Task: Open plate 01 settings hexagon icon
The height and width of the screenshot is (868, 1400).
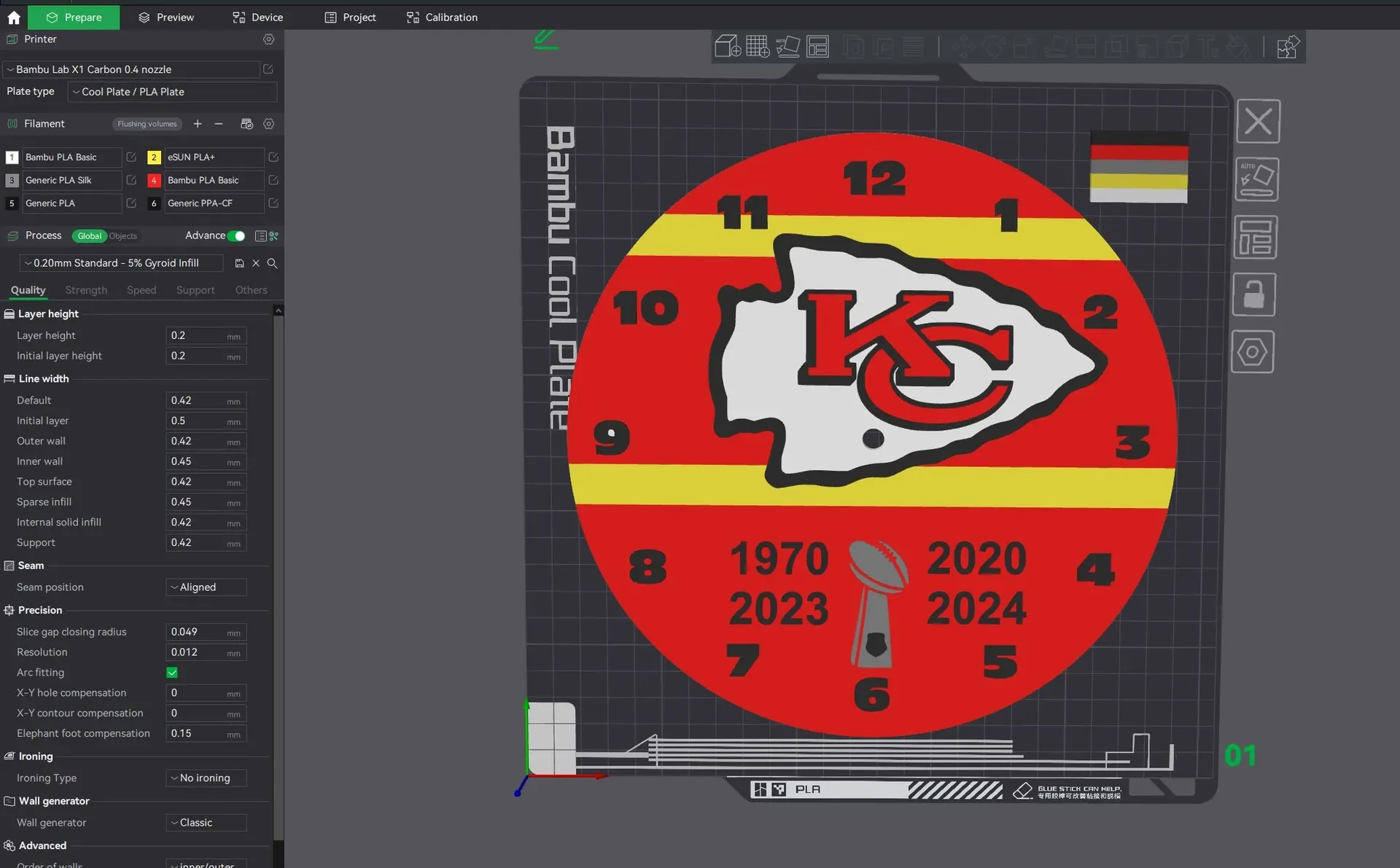Action: coord(1253,352)
